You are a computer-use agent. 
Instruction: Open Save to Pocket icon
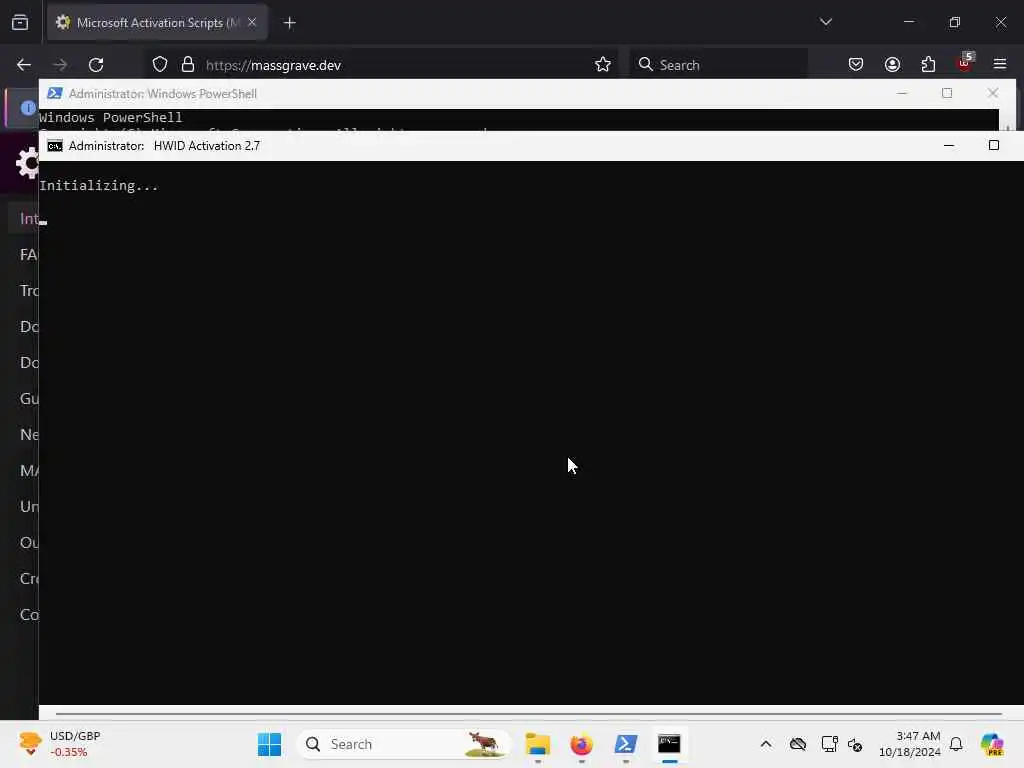[856, 65]
